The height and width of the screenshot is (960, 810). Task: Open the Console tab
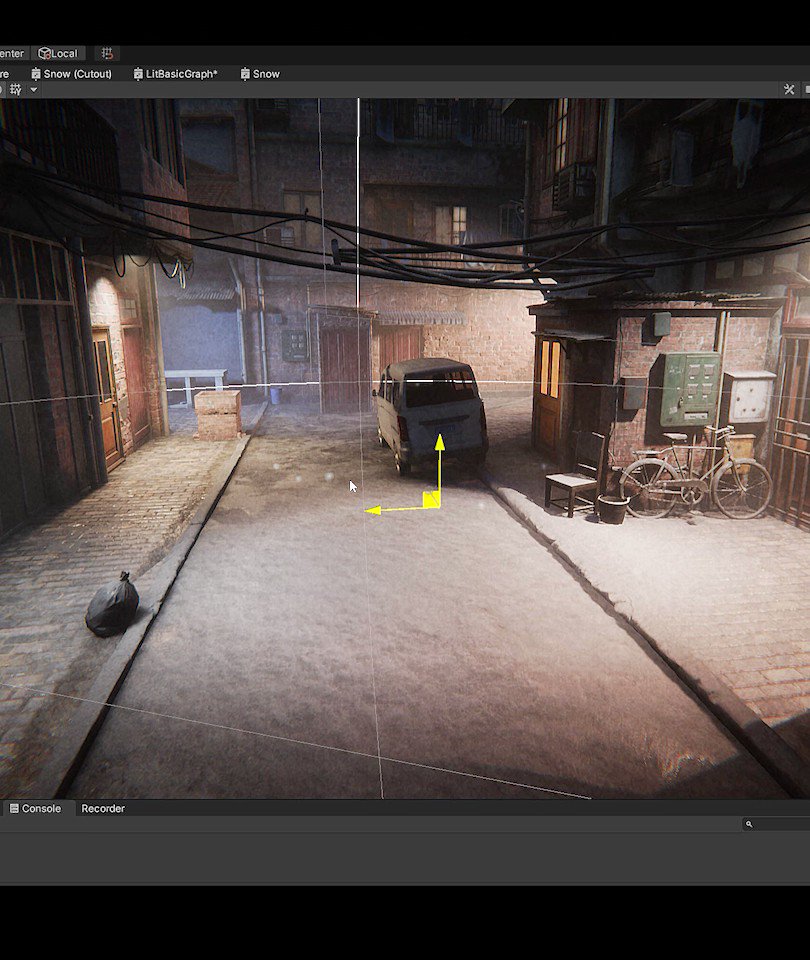click(38, 808)
